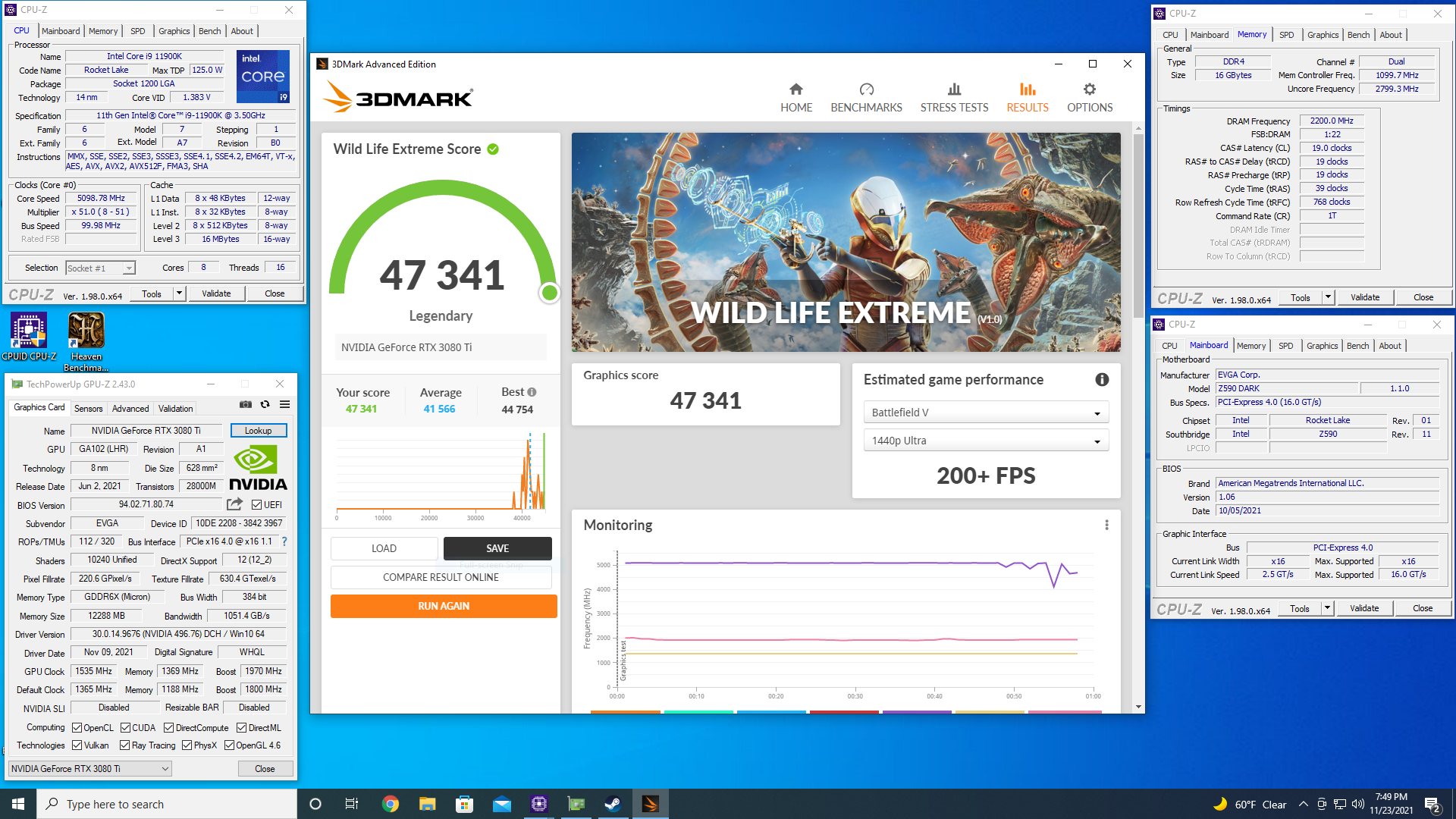
Task: Toggle CUDA checkbox in GPU-Z
Action: coord(125,728)
